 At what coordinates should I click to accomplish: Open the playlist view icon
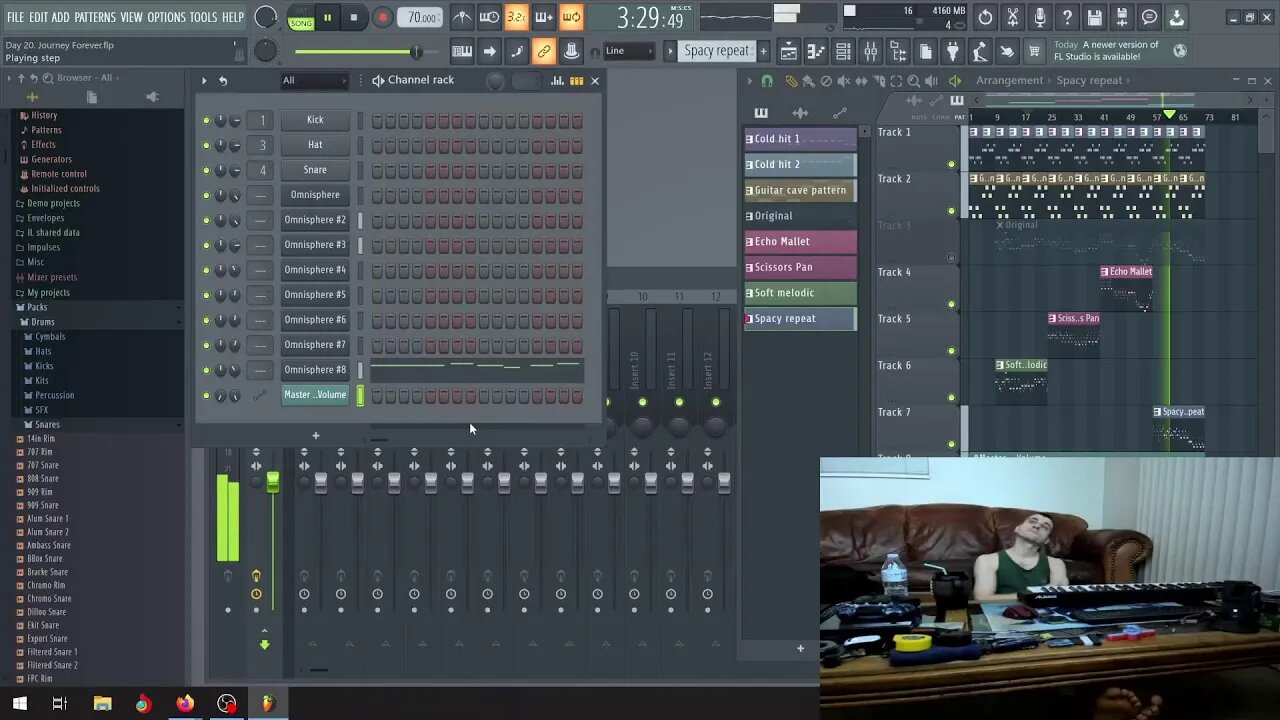click(x=789, y=51)
